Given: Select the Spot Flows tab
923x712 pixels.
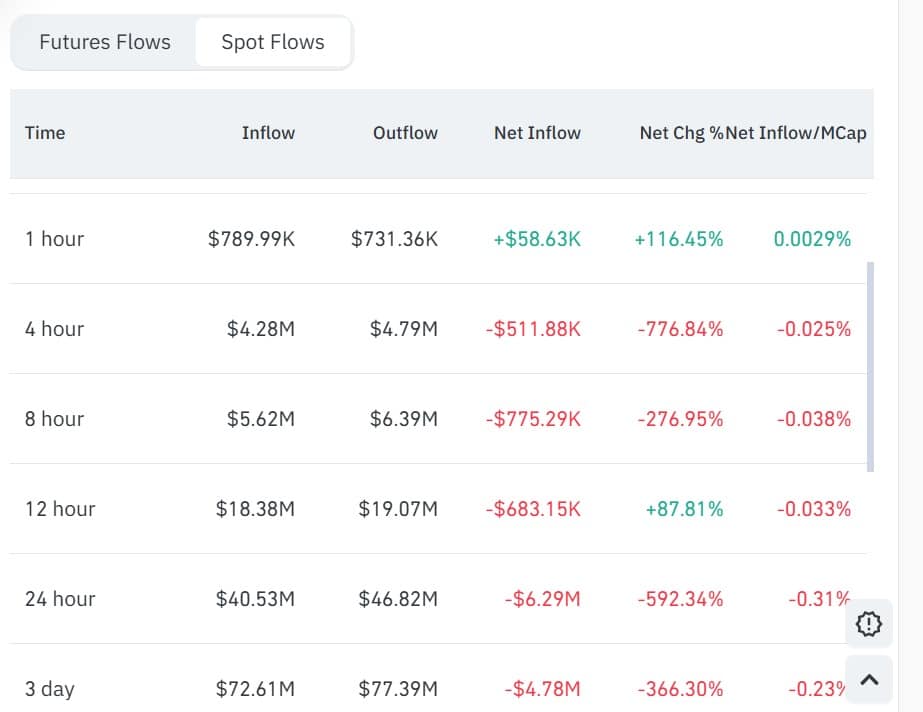Looking at the screenshot, I should click(x=273, y=42).
